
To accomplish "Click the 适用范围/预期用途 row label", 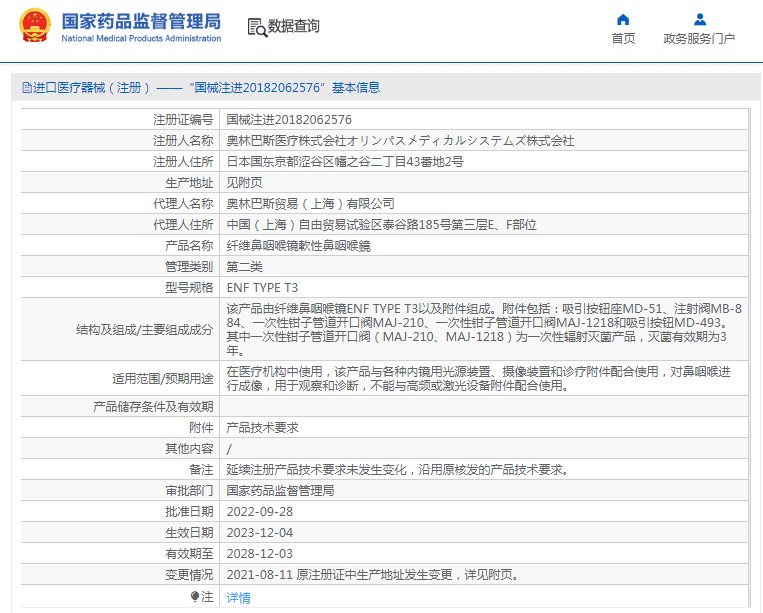I will [x=163, y=379].
